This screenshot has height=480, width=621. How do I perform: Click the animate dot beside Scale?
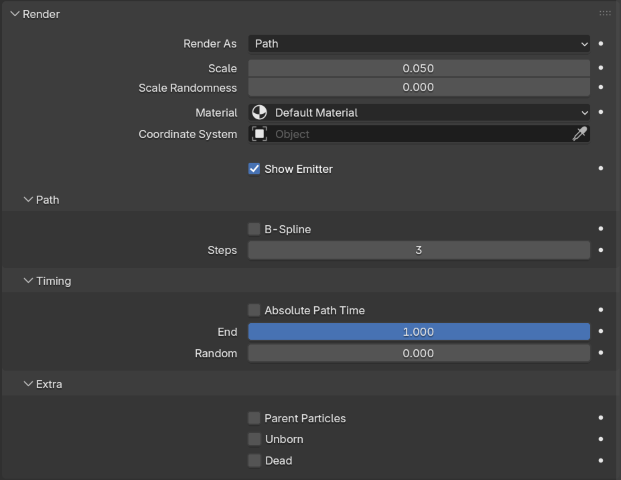(601, 68)
